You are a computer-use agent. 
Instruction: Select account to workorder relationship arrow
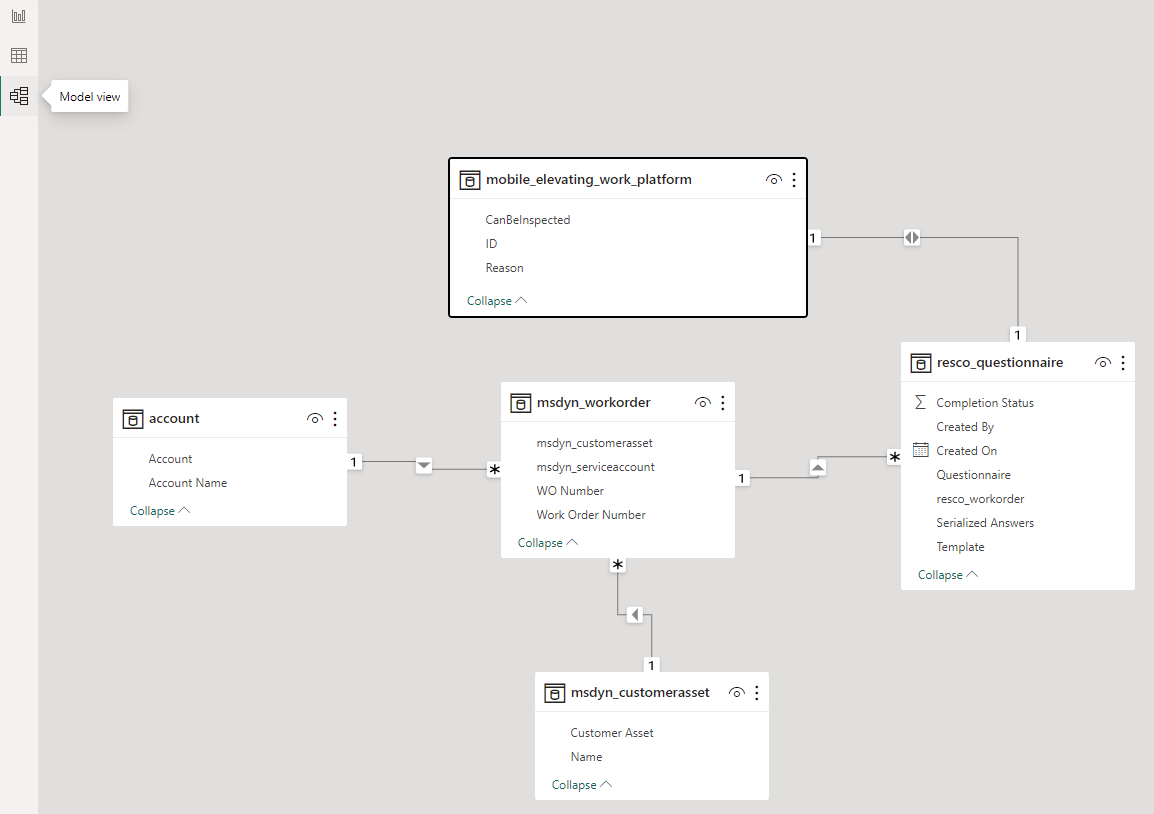(424, 464)
